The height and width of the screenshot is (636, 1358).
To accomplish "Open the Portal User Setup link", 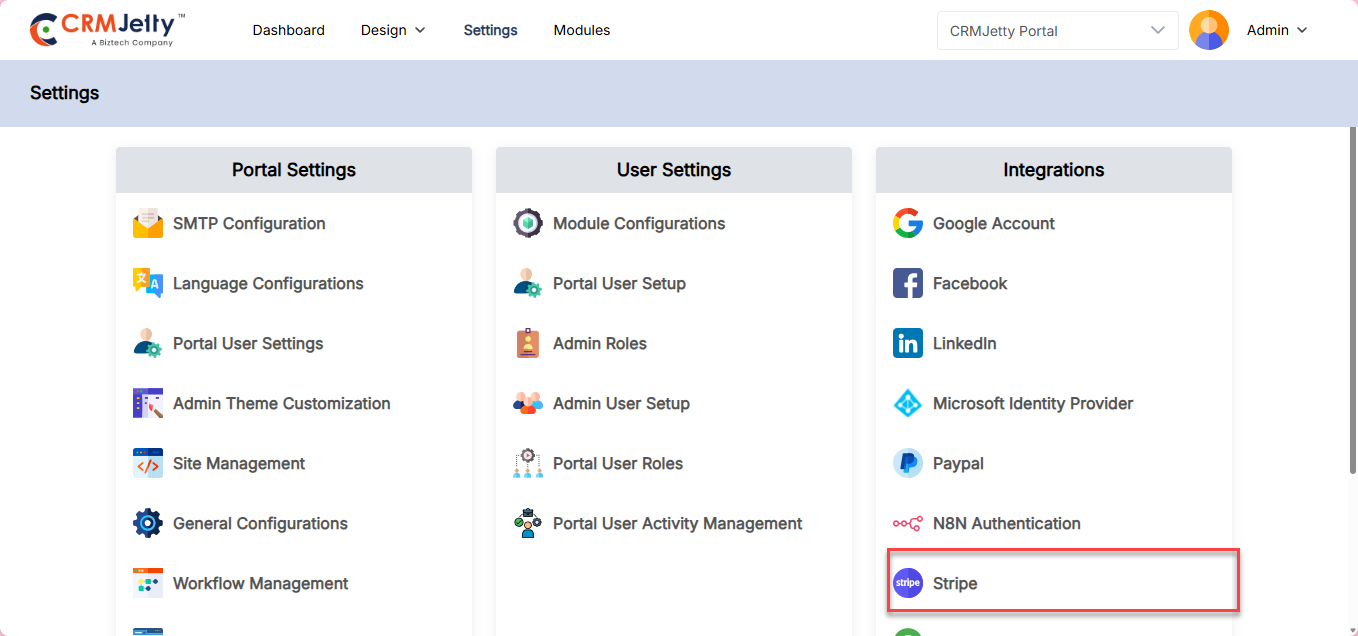I will click(619, 284).
